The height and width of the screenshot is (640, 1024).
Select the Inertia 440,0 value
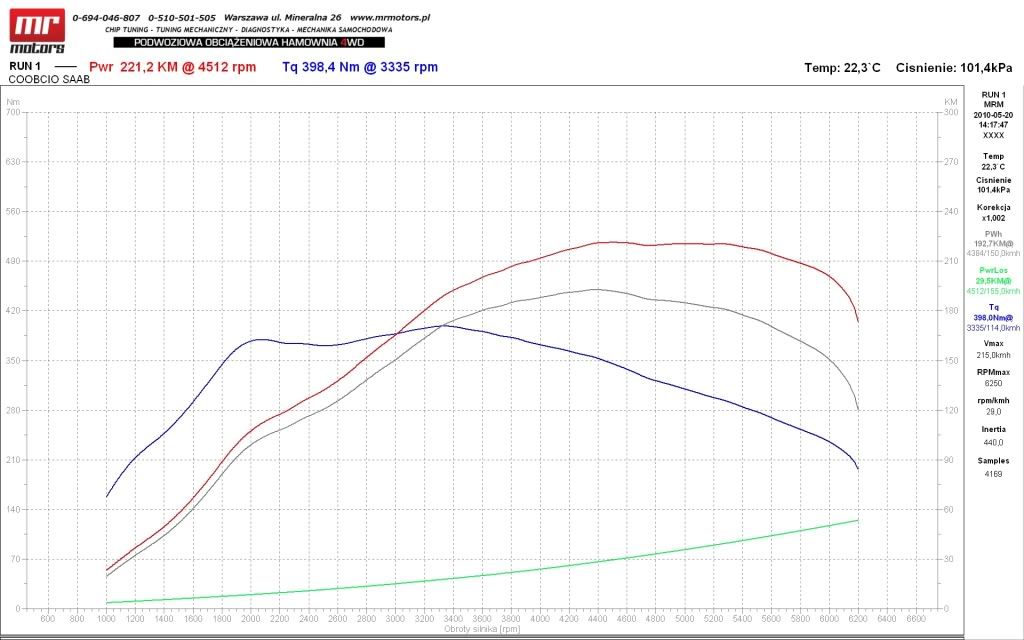pos(993,436)
